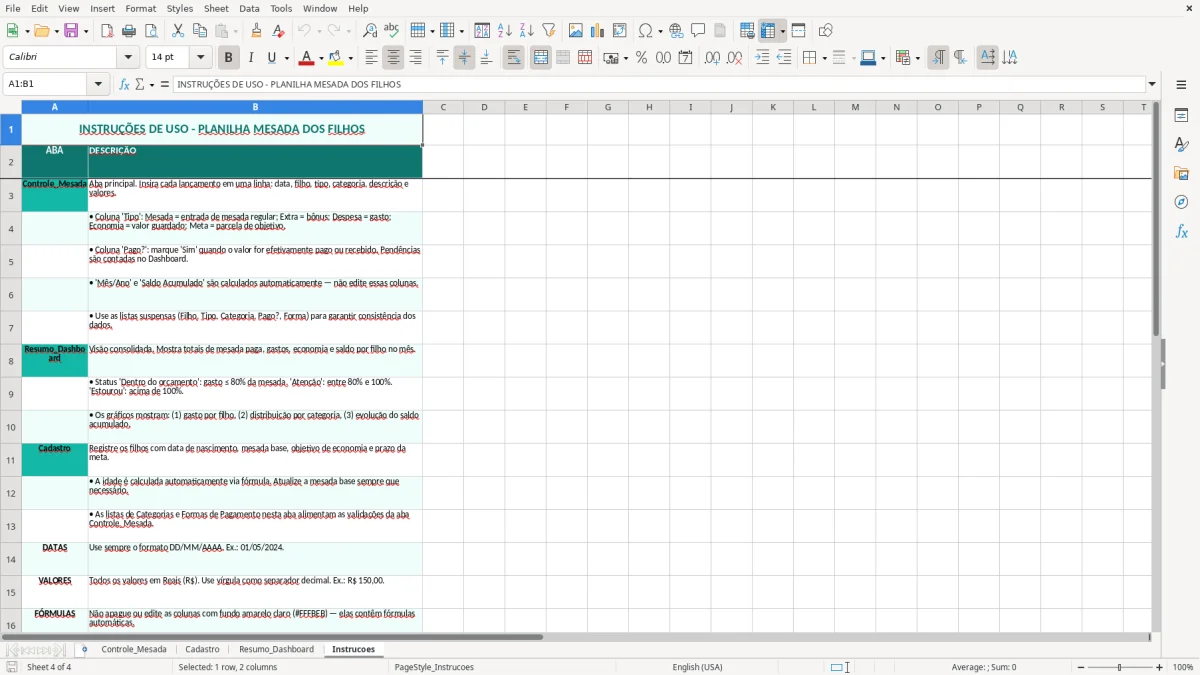Open the Format menu

(141, 8)
